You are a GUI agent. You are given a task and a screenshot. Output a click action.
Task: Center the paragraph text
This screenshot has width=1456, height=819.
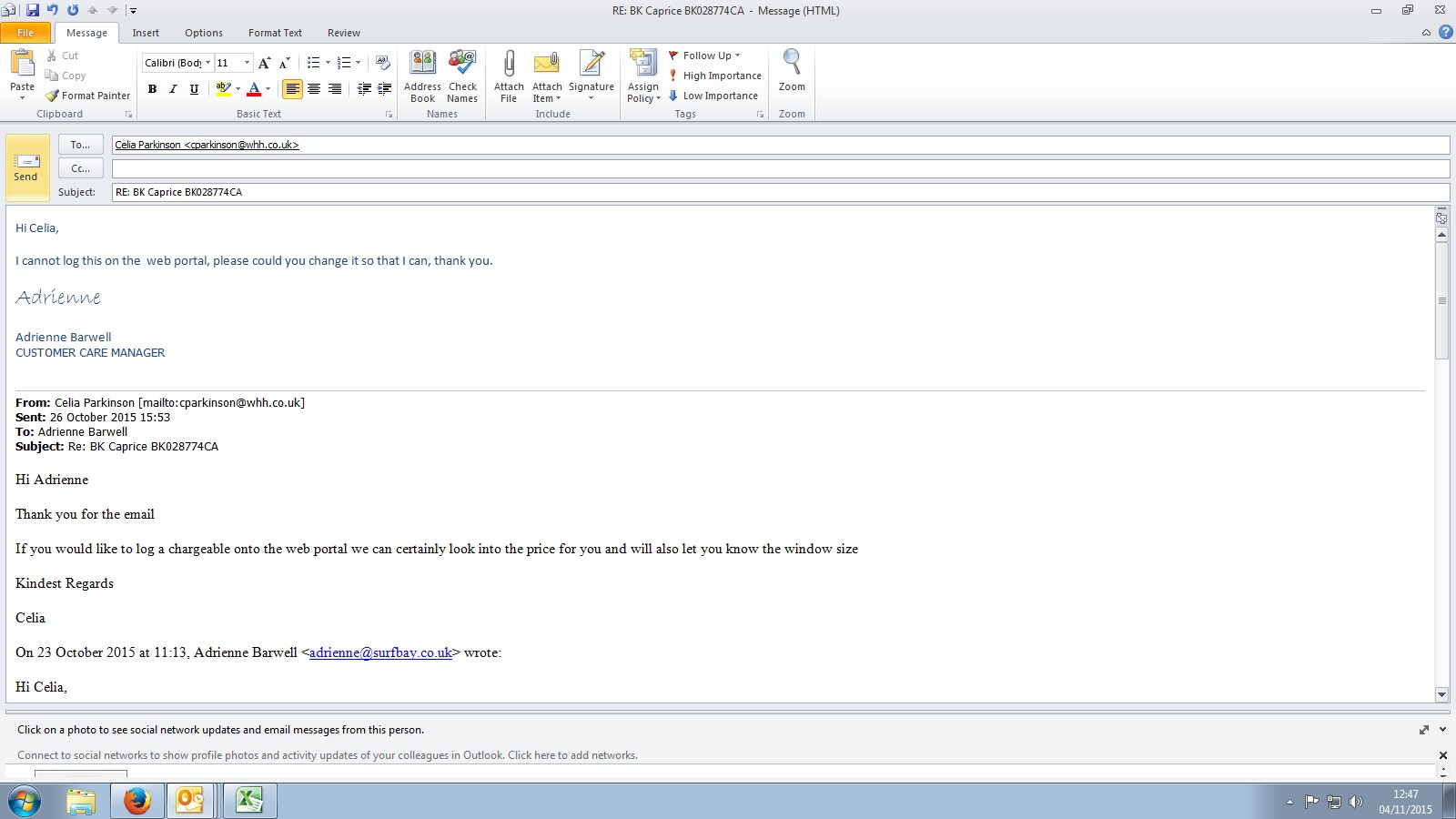pos(314,89)
